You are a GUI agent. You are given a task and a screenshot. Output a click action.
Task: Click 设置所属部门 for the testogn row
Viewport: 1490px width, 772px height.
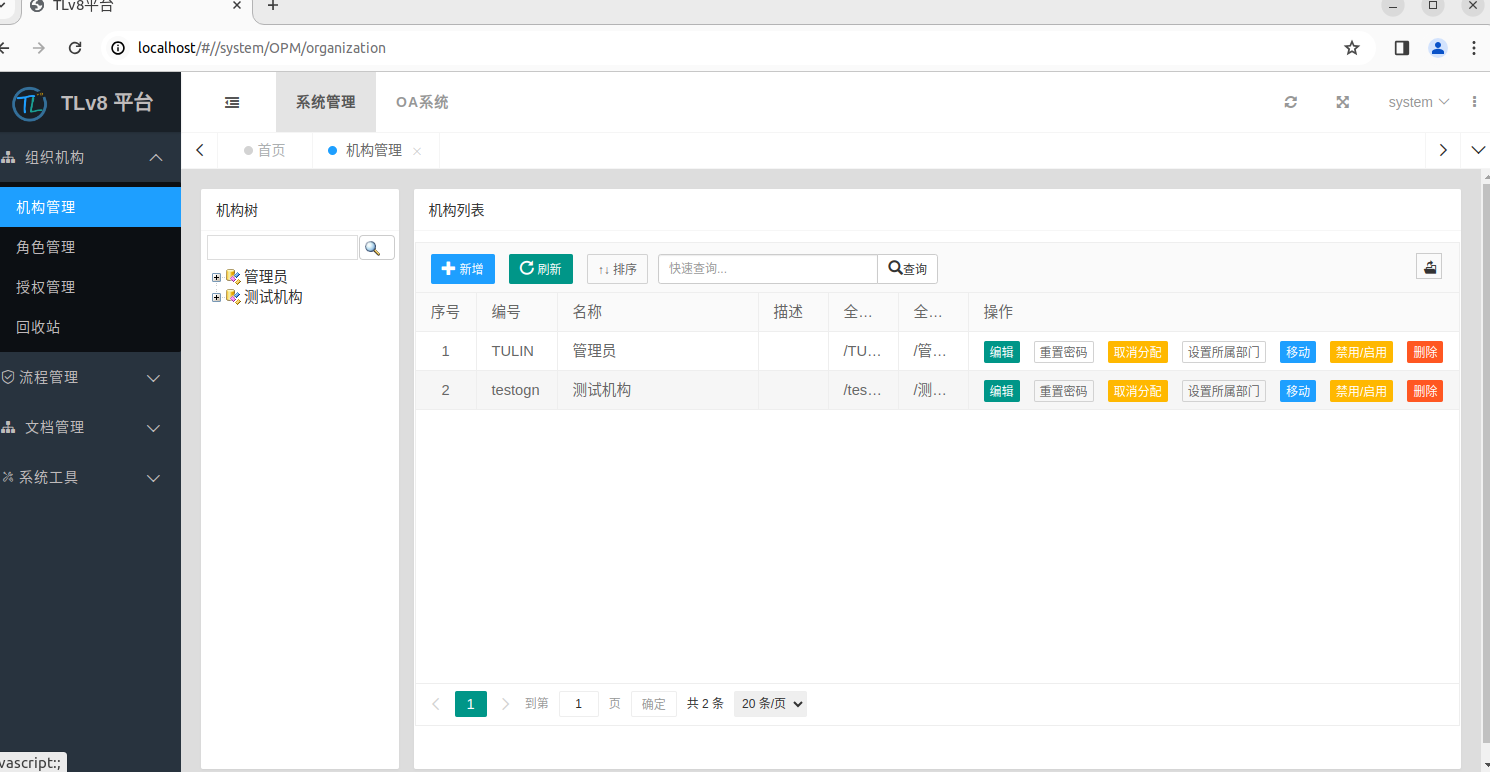(1224, 390)
